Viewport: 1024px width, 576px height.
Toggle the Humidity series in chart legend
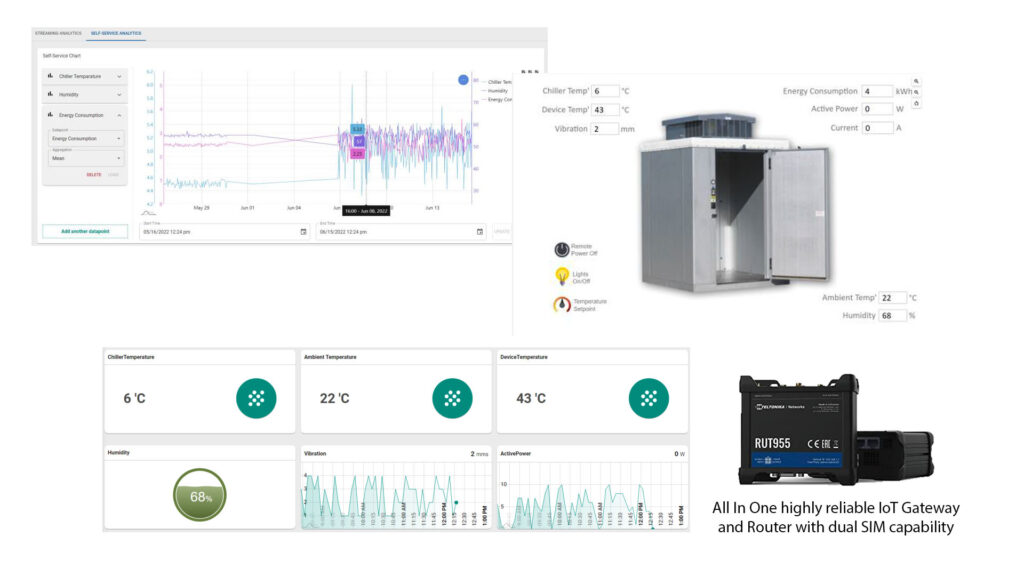point(500,90)
